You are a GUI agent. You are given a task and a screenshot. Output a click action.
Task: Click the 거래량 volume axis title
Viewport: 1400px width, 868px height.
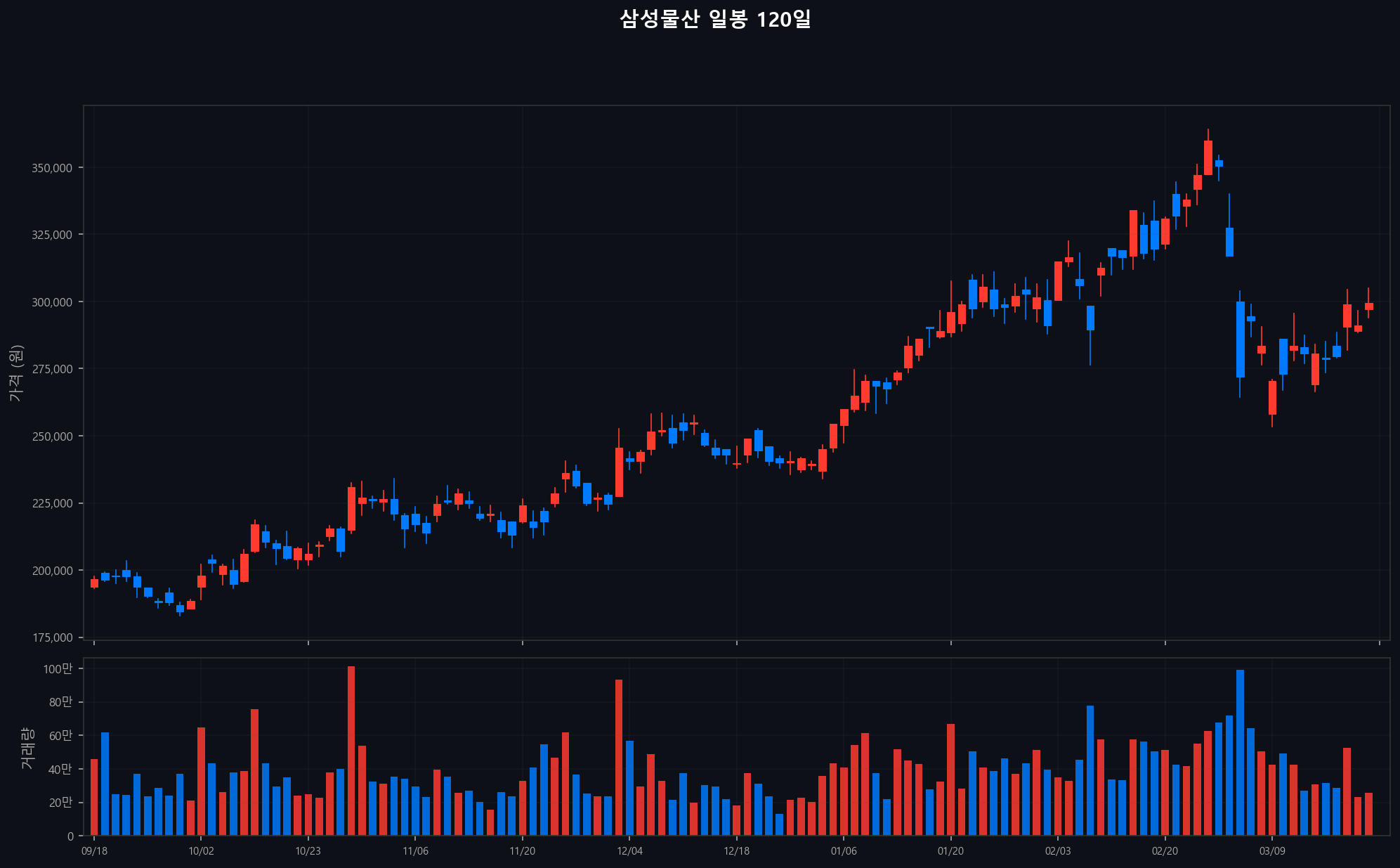[27, 748]
